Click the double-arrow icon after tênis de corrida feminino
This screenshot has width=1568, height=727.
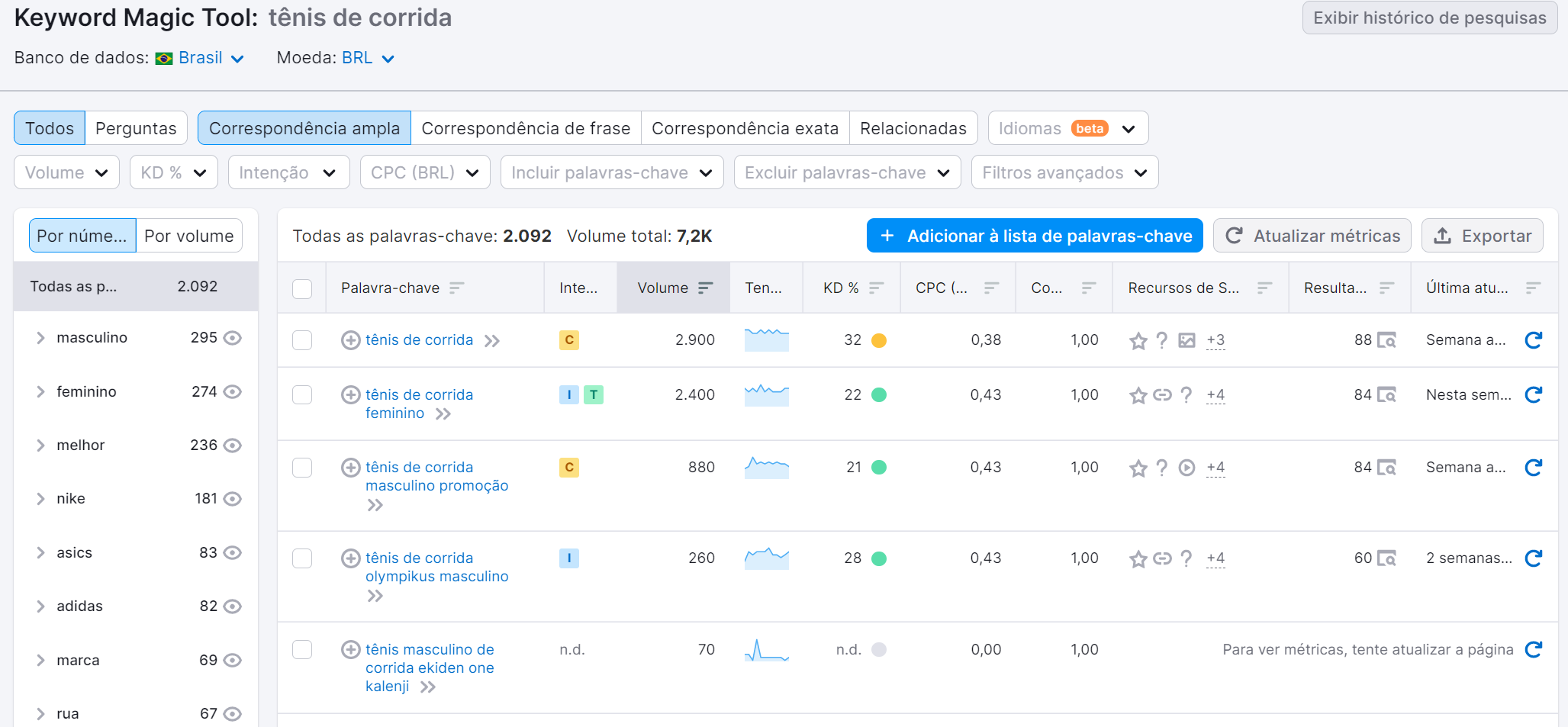pos(443,413)
